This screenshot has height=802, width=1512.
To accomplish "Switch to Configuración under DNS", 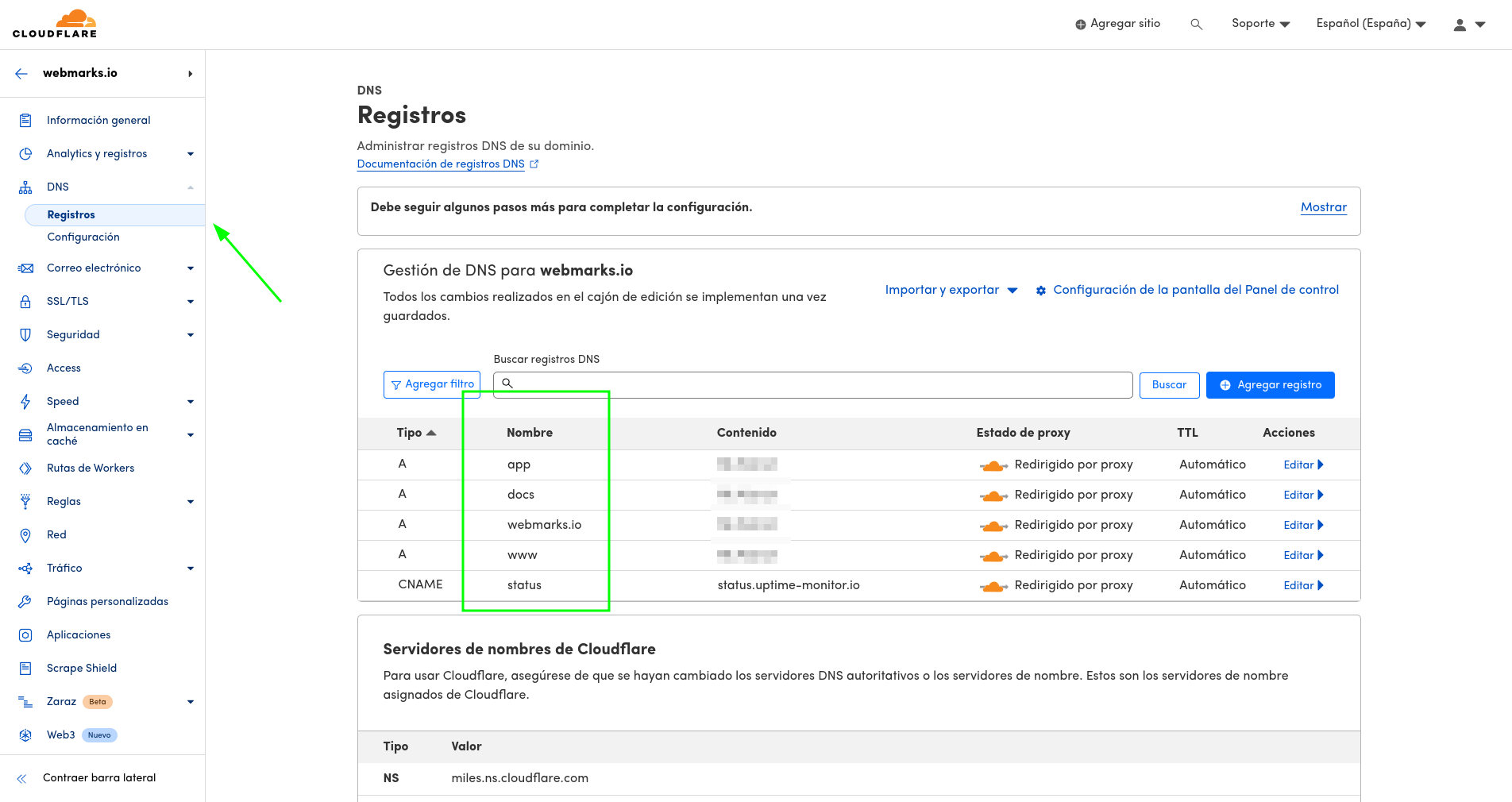I will pyautogui.click(x=83, y=237).
